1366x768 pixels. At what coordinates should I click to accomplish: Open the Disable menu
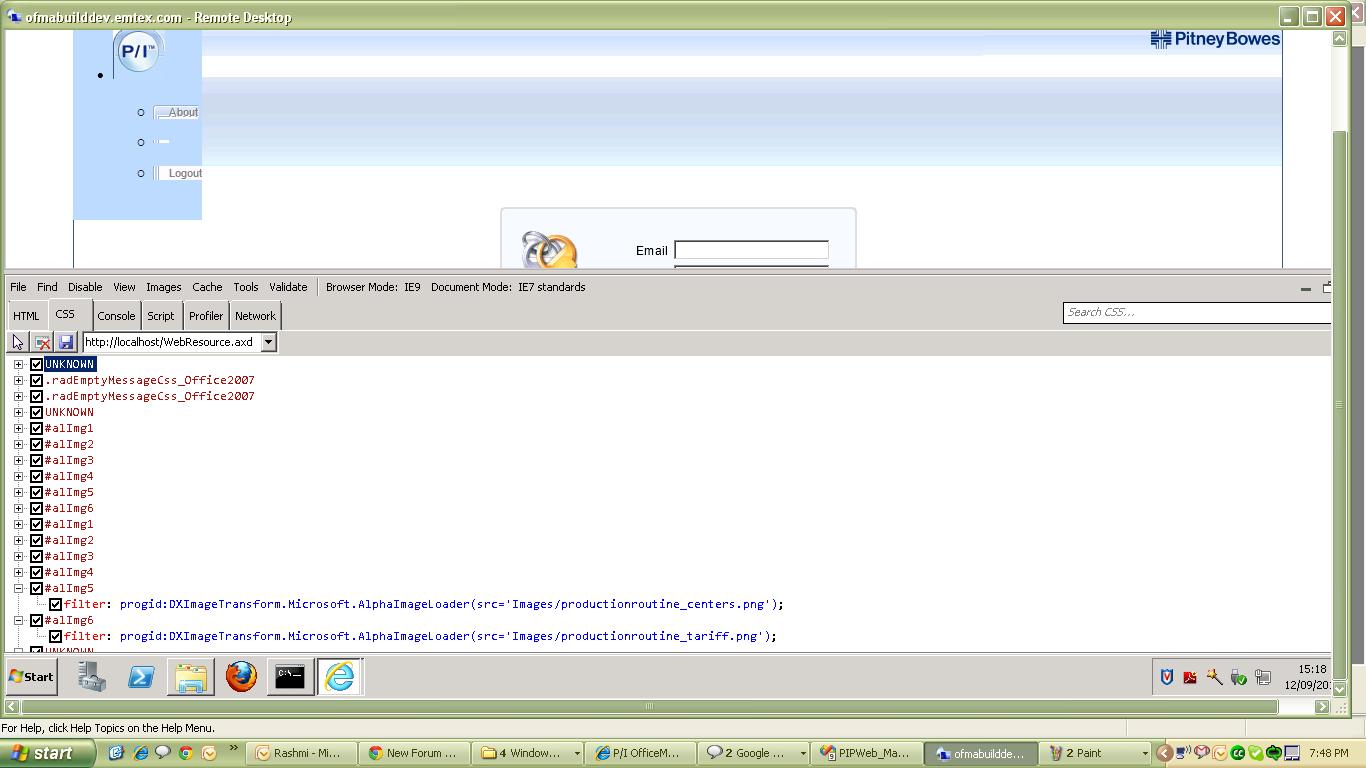[x=85, y=287]
